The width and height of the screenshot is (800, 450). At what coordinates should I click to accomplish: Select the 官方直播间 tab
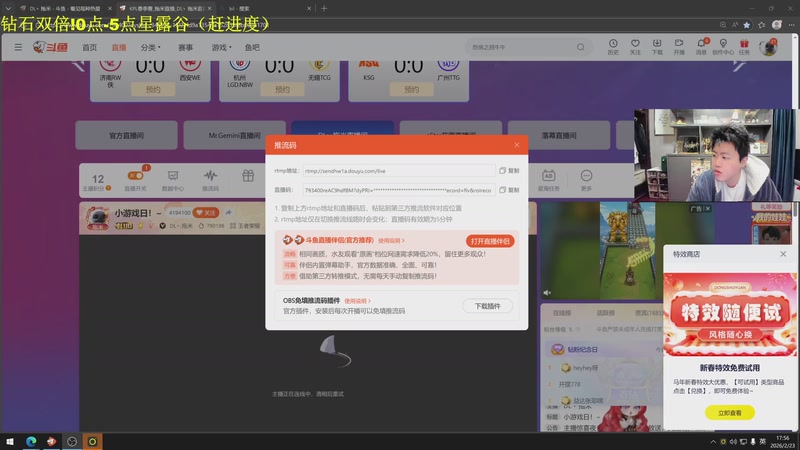127,135
